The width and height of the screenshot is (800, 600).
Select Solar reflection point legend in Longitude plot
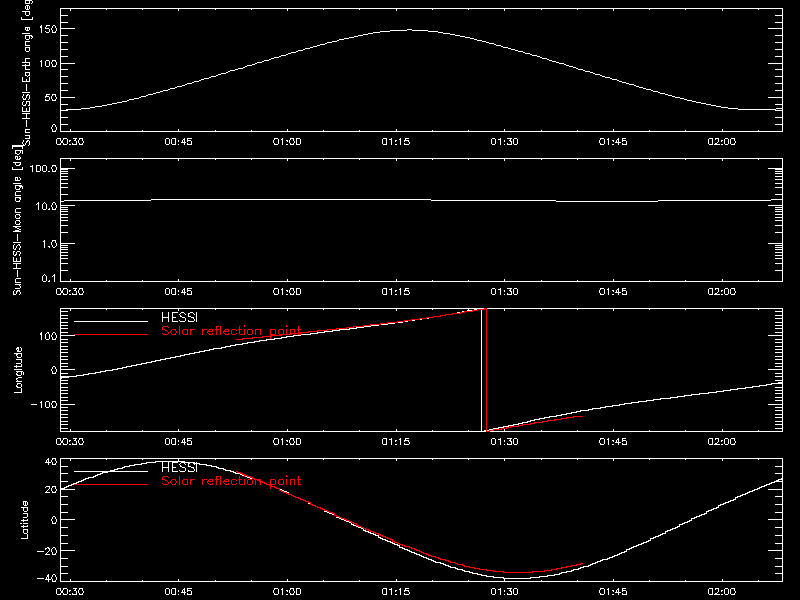pyautogui.click(x=231, y=331)
